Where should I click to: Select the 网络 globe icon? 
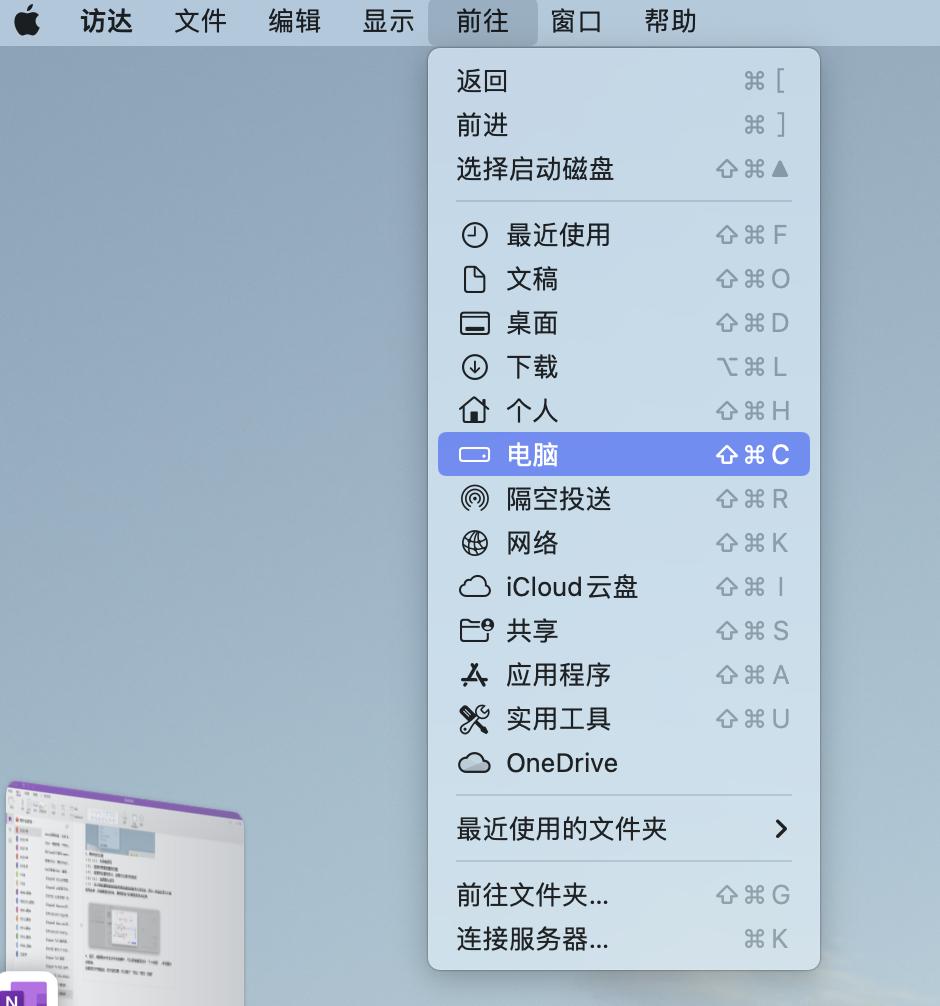(x=474, y=543)
